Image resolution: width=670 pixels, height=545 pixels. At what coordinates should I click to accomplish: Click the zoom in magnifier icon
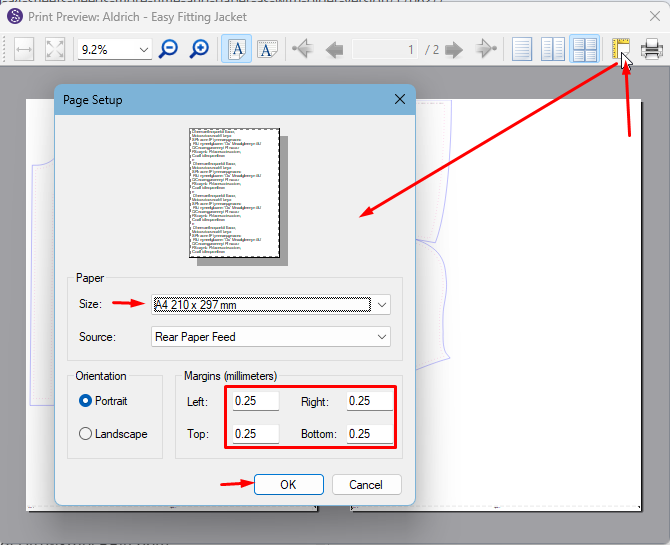pos(200,49)
